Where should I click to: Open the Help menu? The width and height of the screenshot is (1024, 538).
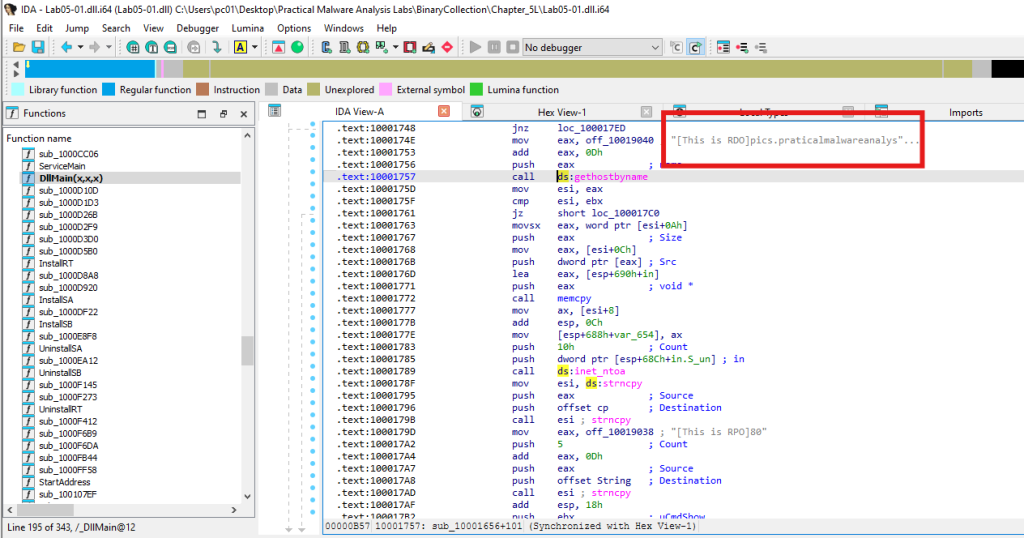[387, 29]
